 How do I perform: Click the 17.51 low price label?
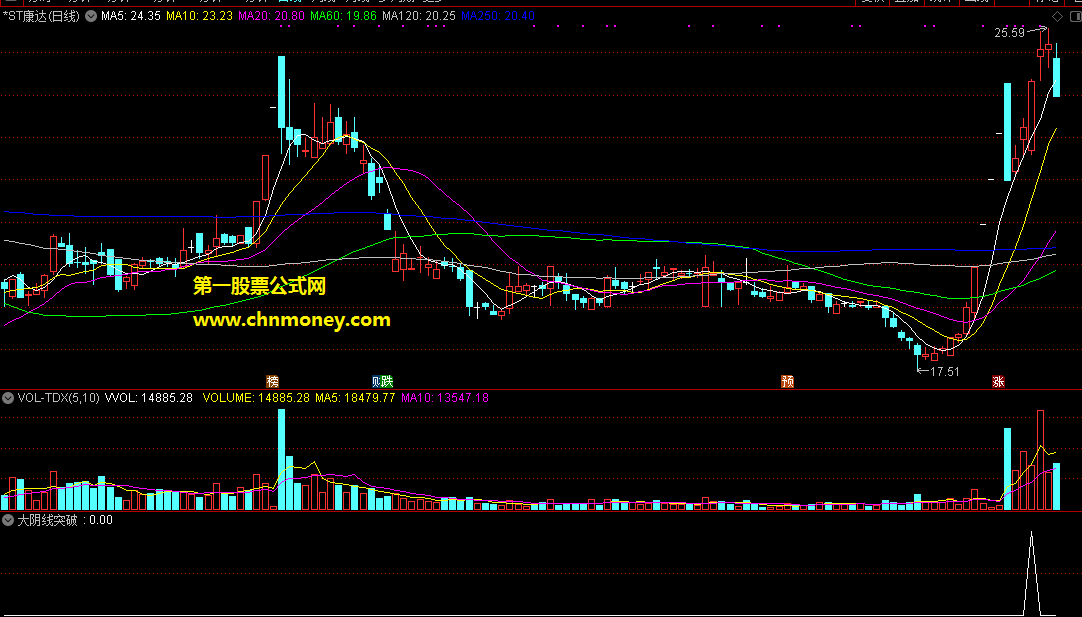pos(945,371)
